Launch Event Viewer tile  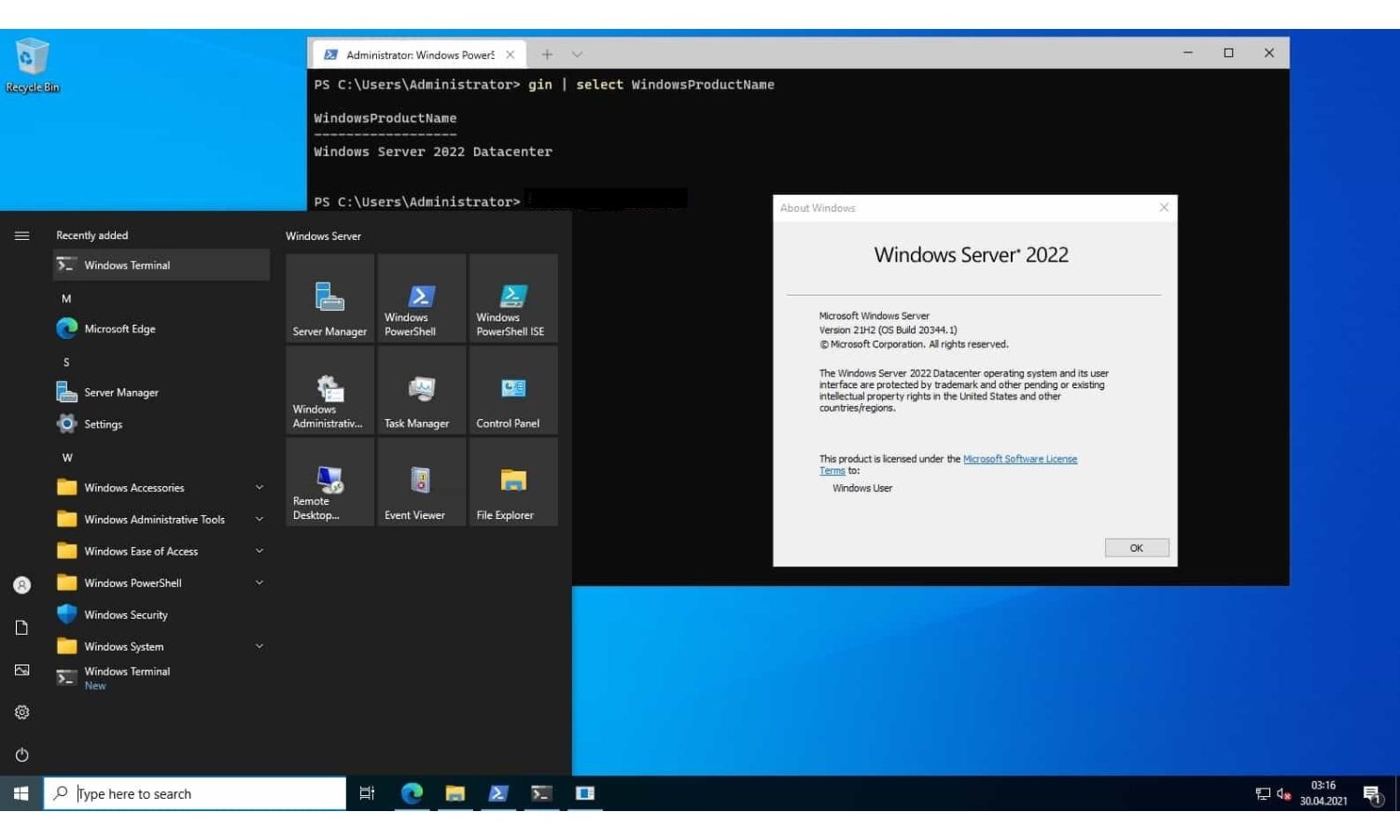(x=421, y=482)
